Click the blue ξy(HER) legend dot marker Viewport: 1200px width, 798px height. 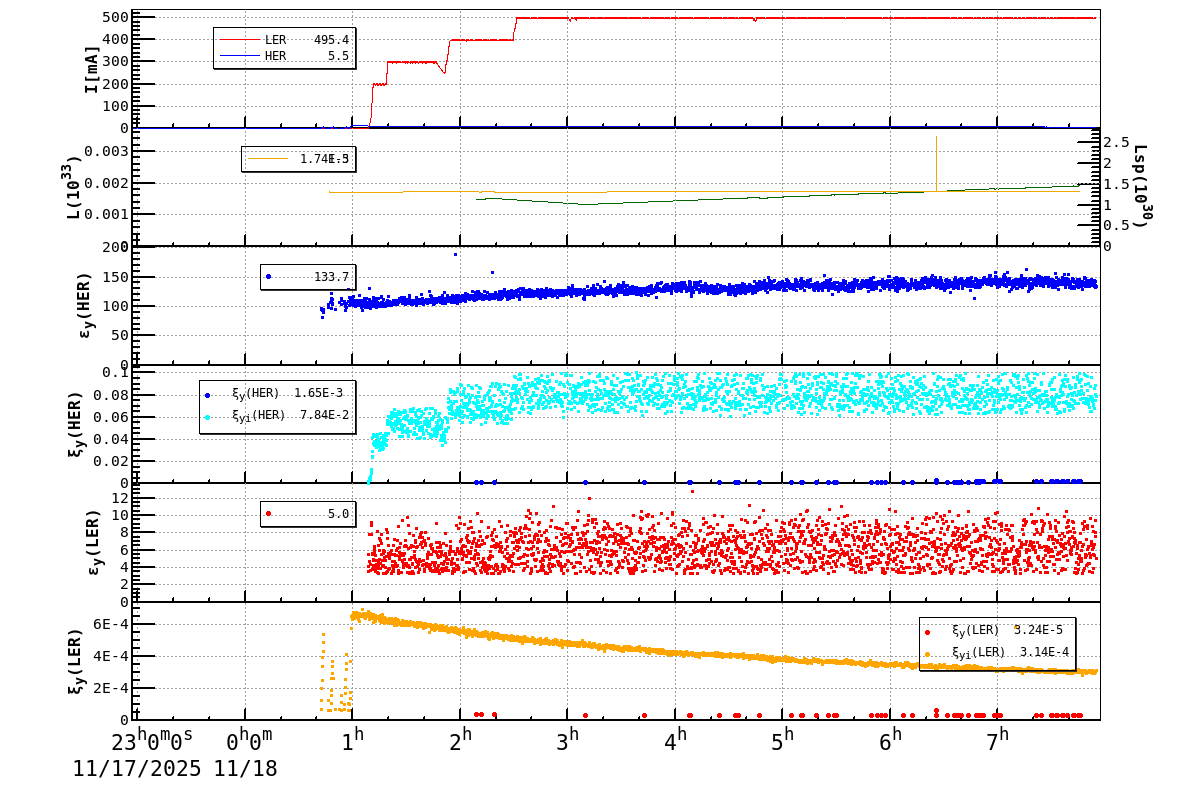point(207,395)
